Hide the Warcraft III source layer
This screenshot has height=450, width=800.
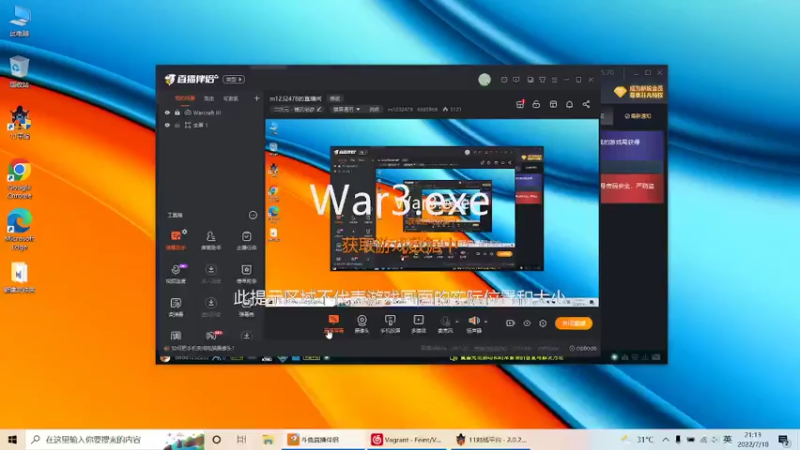click(x=167, y=112)
